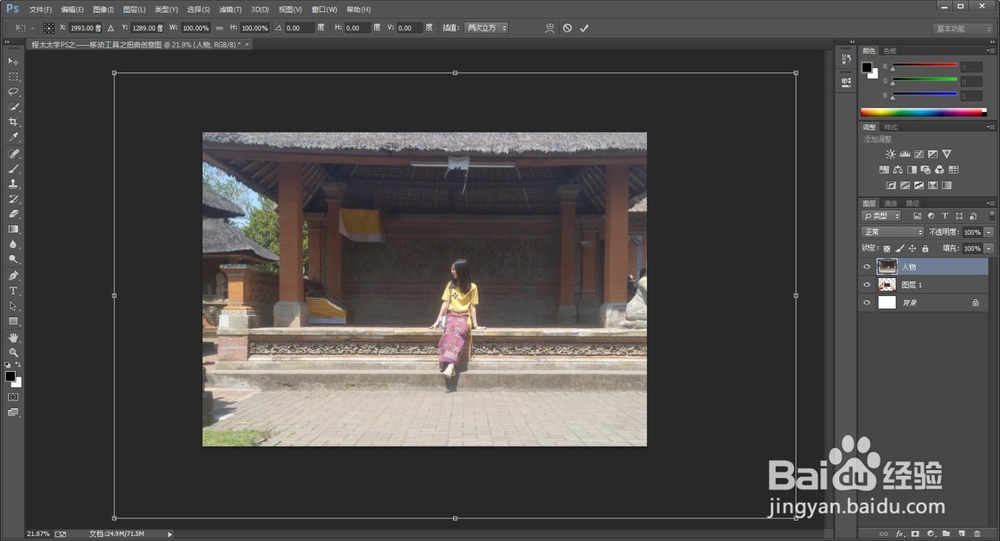Screen dimensions: 1000x541
Task: Select the Brush tool
Action: point(13,169)
